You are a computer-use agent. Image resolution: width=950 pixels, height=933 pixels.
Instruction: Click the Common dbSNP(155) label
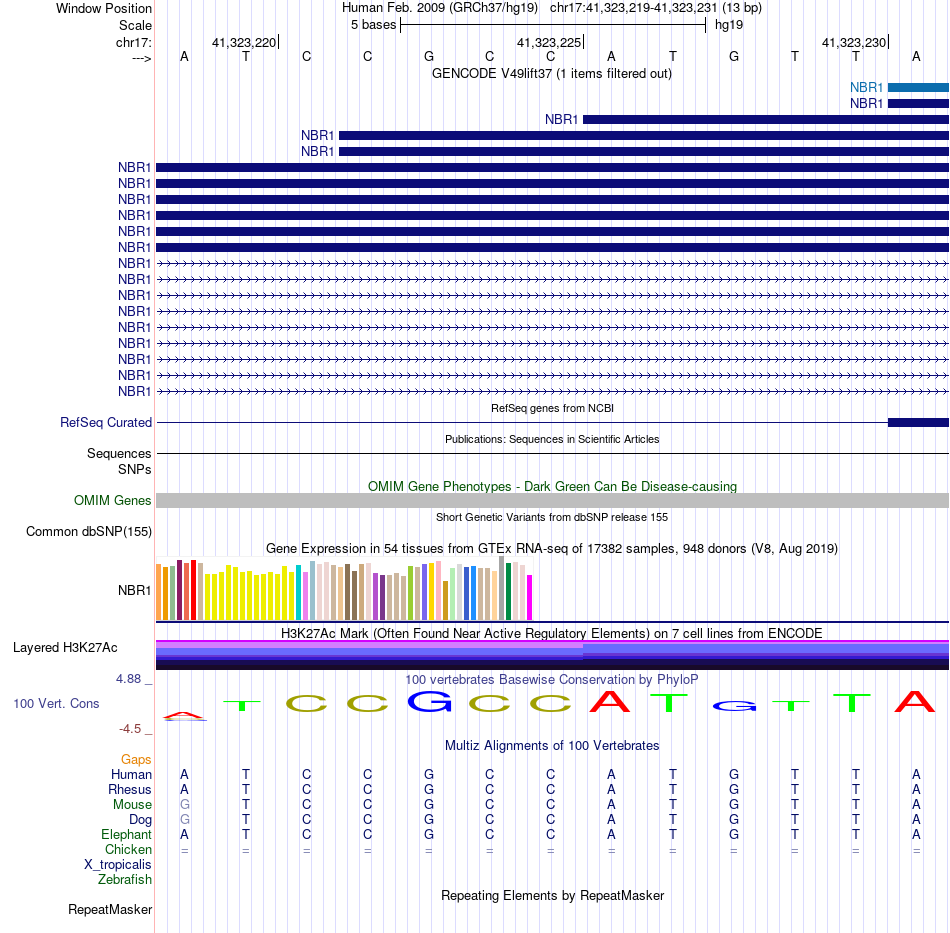[89, 531]
